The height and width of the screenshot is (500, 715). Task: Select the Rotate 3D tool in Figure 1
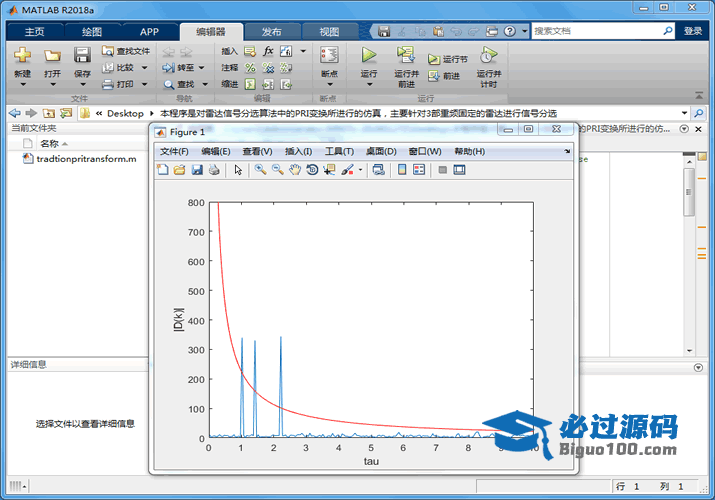coord(312,170)
